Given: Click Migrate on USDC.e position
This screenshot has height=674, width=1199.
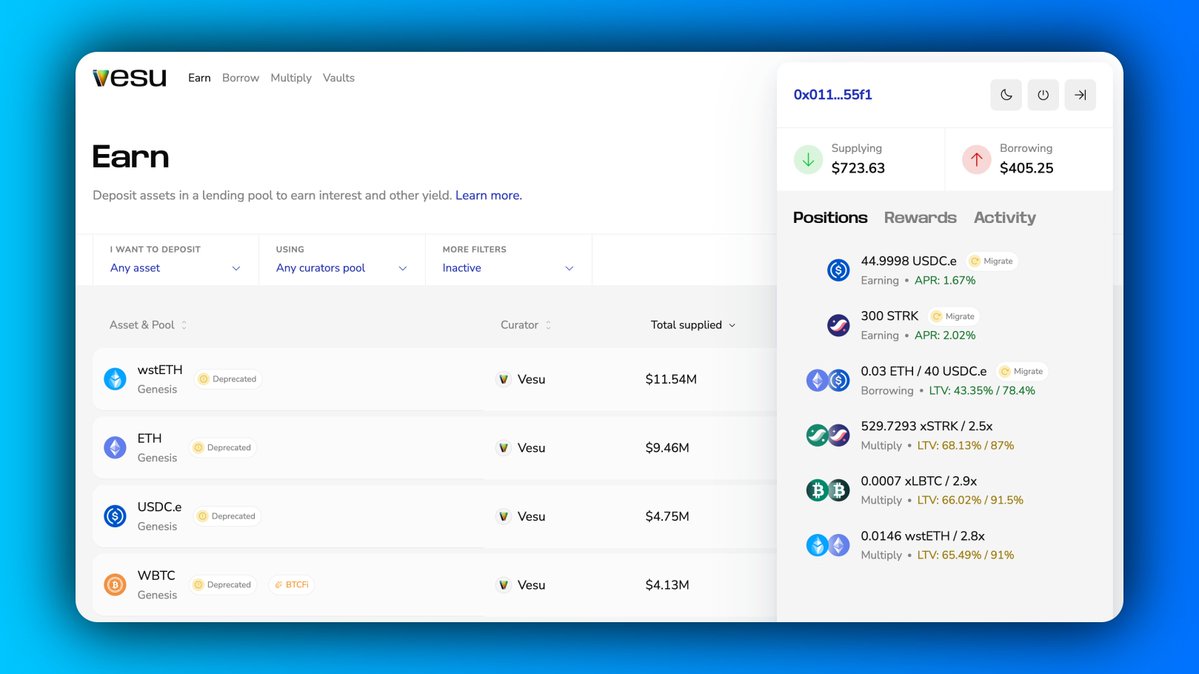Looking at the screenshot, I should pyautogui.click(x=991, y=261).
